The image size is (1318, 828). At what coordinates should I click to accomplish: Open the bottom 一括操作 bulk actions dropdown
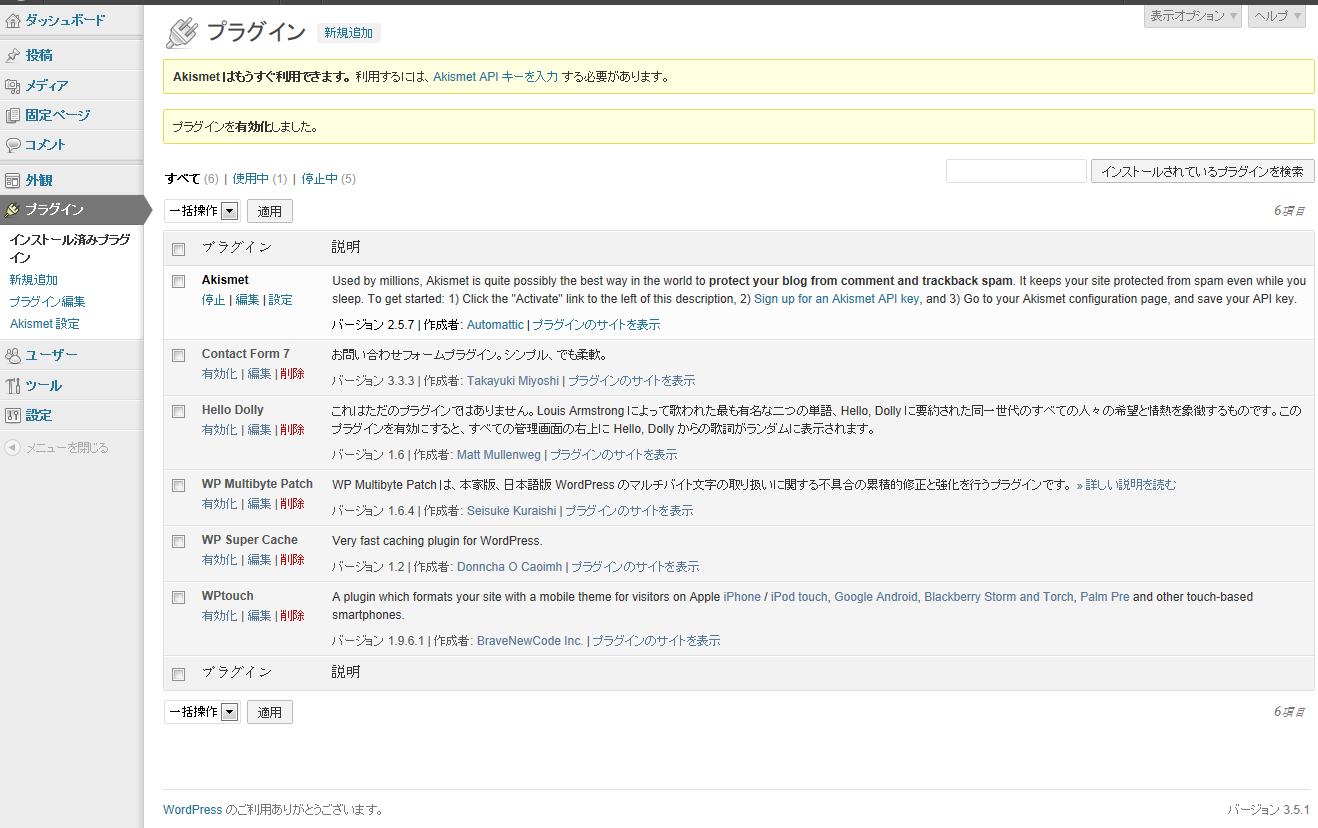tap(202, 712)
